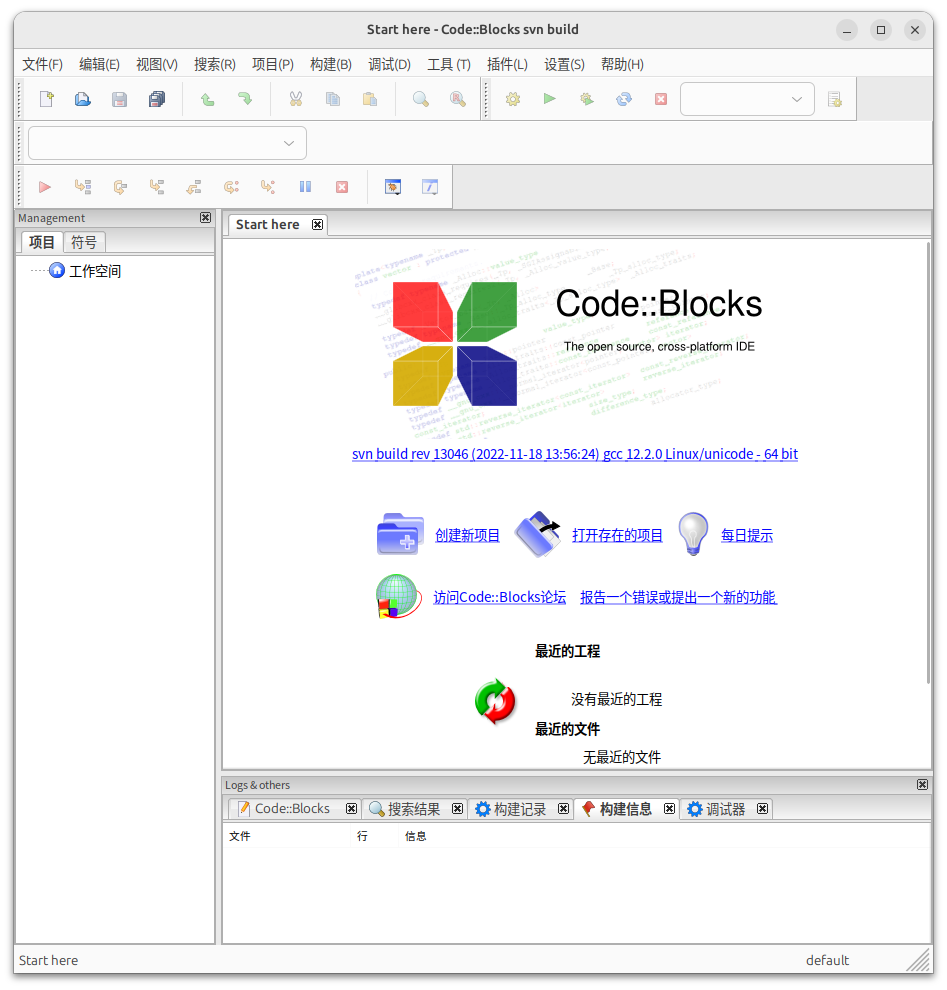Open the Debugging windows icon
Viewport: 947px width, 990px height.
pyautogui.click(x=393, y=187)
